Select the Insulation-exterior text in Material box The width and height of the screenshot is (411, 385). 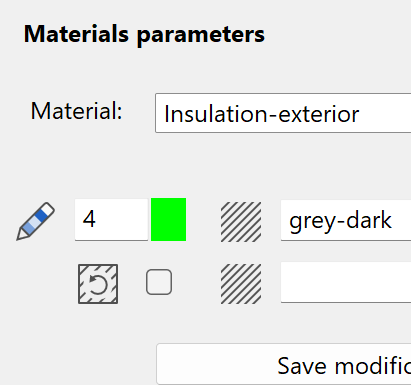pyautogui.click(x=262, y=114)
